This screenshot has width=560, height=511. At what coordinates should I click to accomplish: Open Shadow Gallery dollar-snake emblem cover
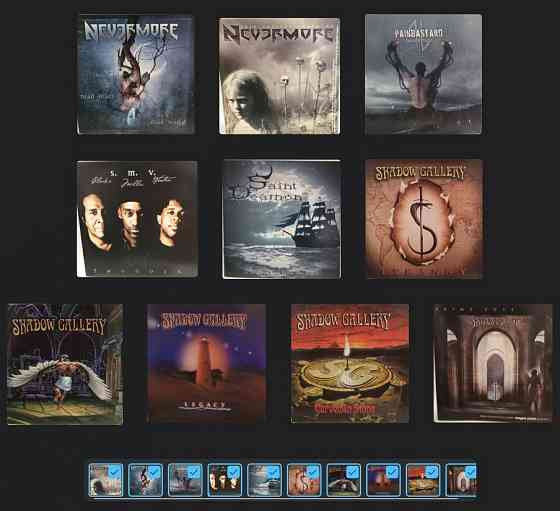pyautogui.click(x=425, y=219)
